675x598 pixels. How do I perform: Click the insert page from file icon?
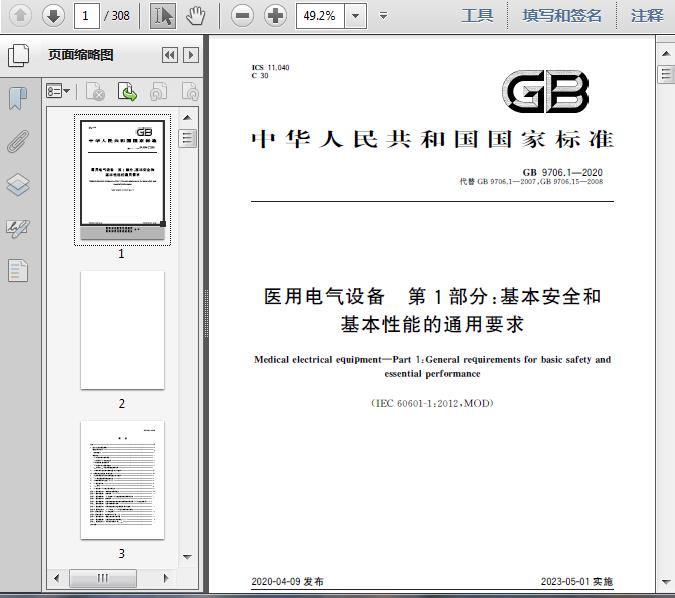point(127,91)
